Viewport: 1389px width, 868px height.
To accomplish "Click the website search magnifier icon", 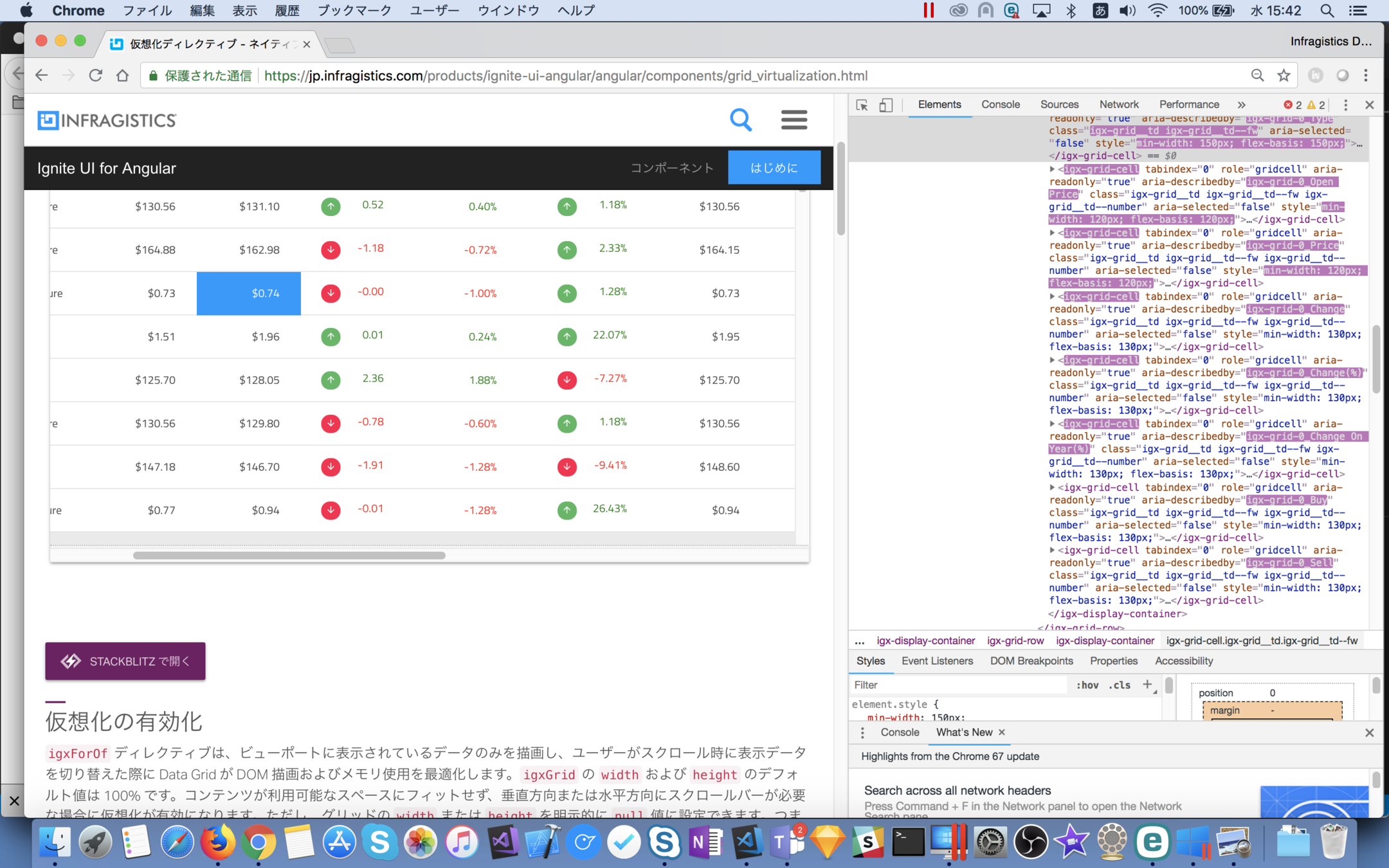I will 741,120.
